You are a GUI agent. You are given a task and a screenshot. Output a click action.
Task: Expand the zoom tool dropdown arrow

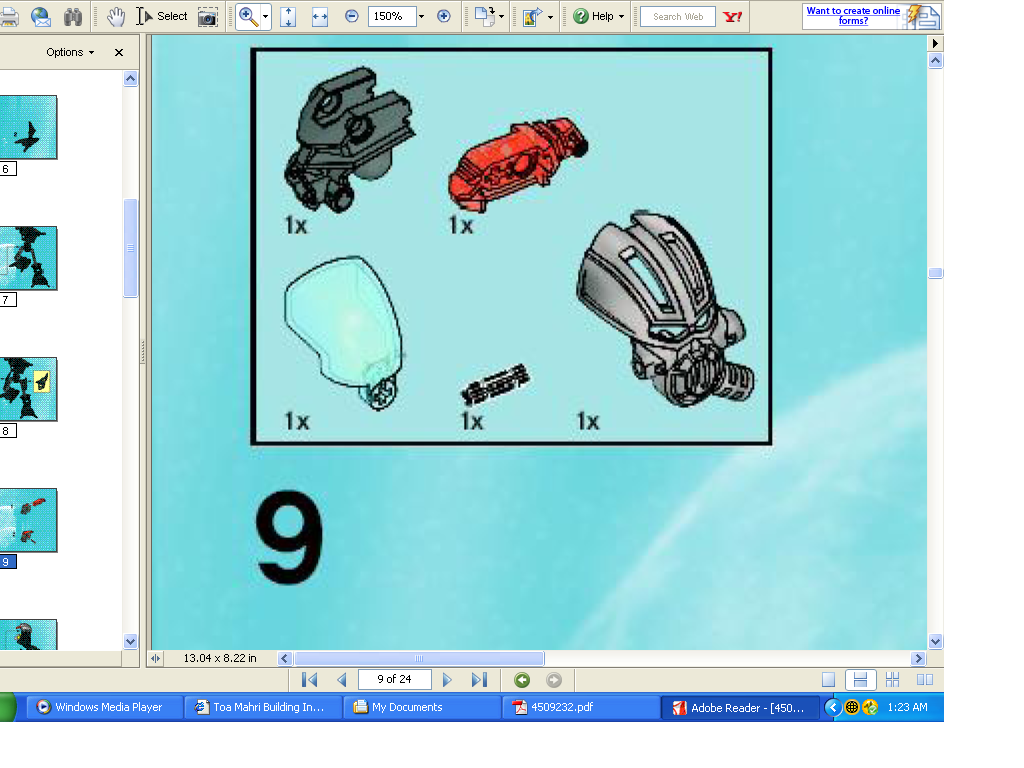point(265,17)
